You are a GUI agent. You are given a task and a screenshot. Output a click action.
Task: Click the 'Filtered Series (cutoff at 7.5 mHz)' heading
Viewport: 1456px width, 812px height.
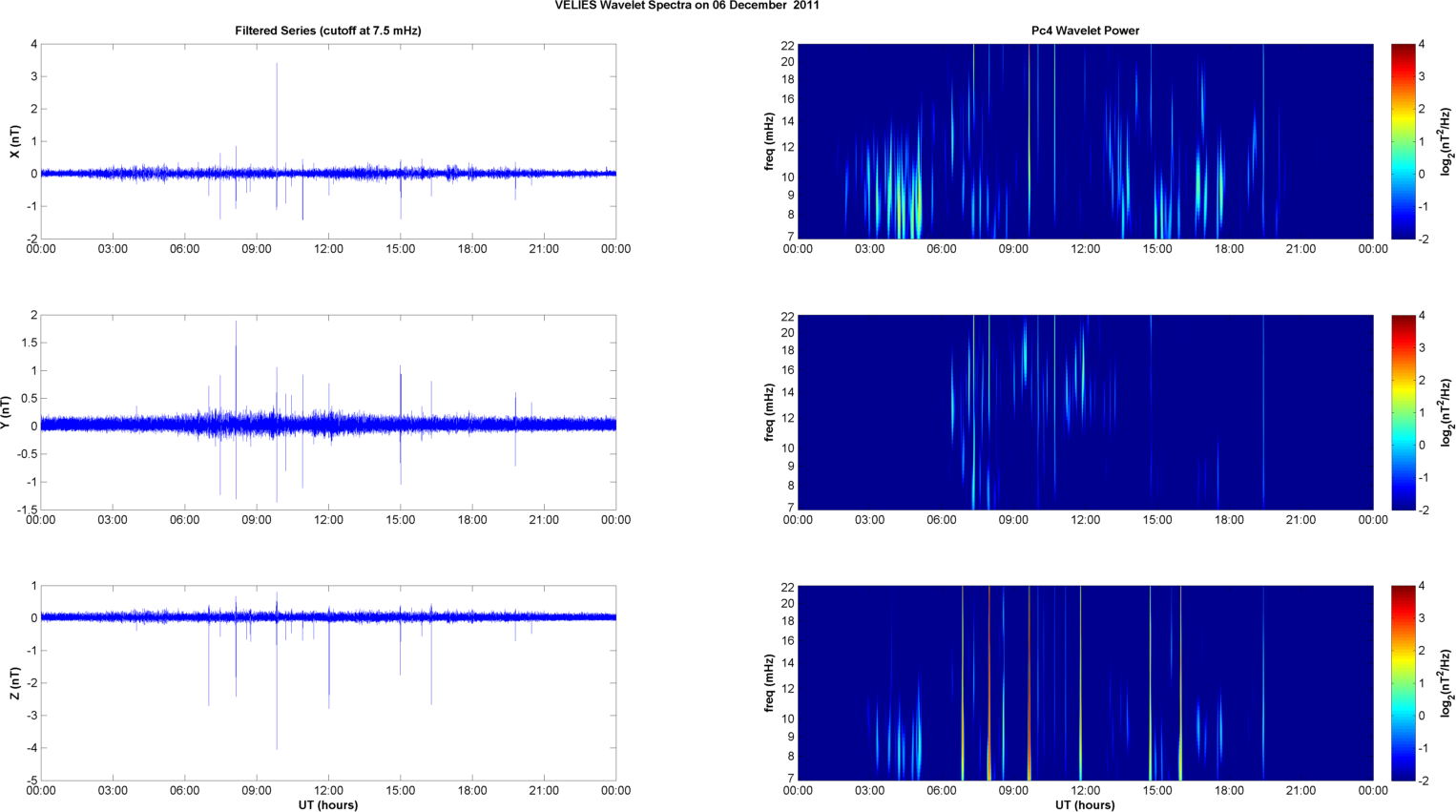(x=327, y=31)
